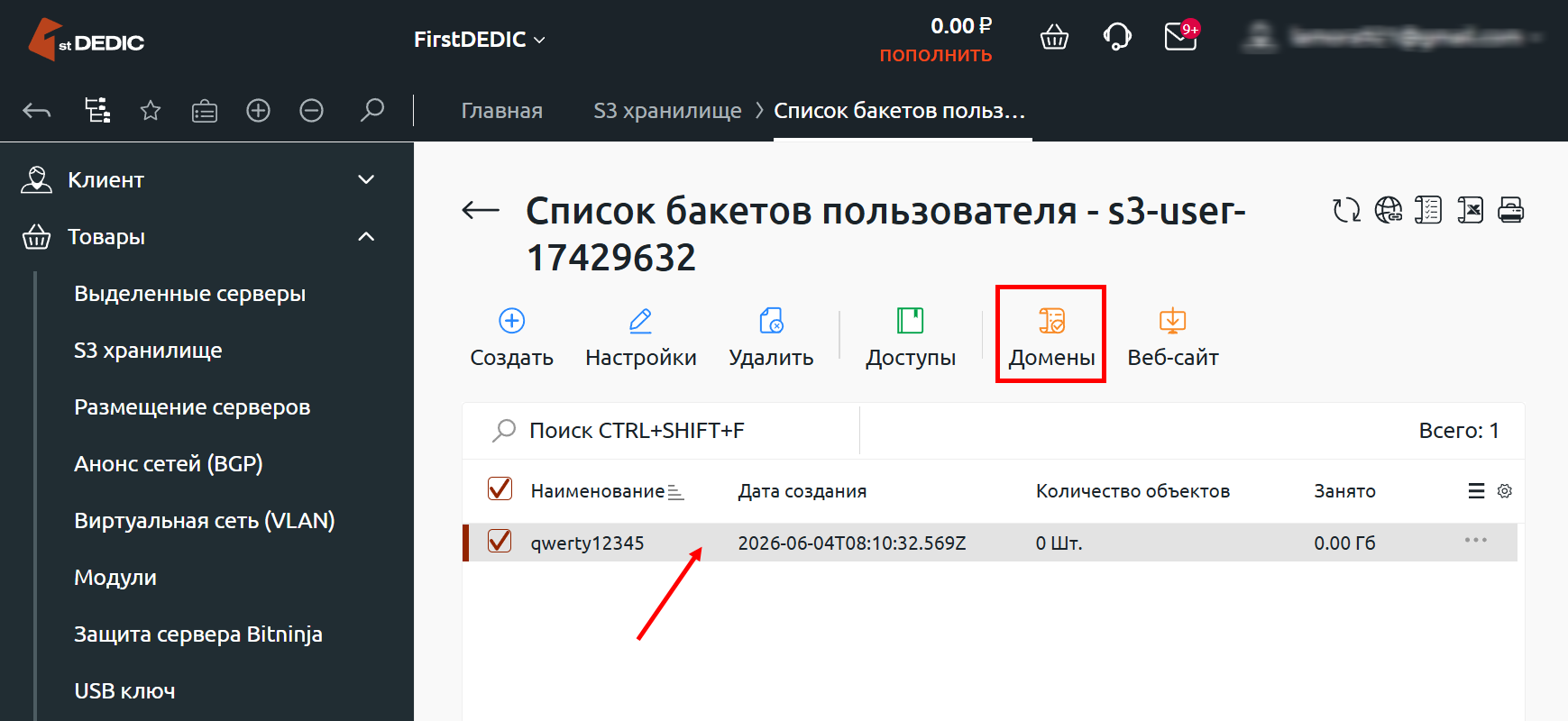Viewport: 1568px width, 721px height.
Task: Click the globe link icon near title
Action: (x=1388, y=211)
